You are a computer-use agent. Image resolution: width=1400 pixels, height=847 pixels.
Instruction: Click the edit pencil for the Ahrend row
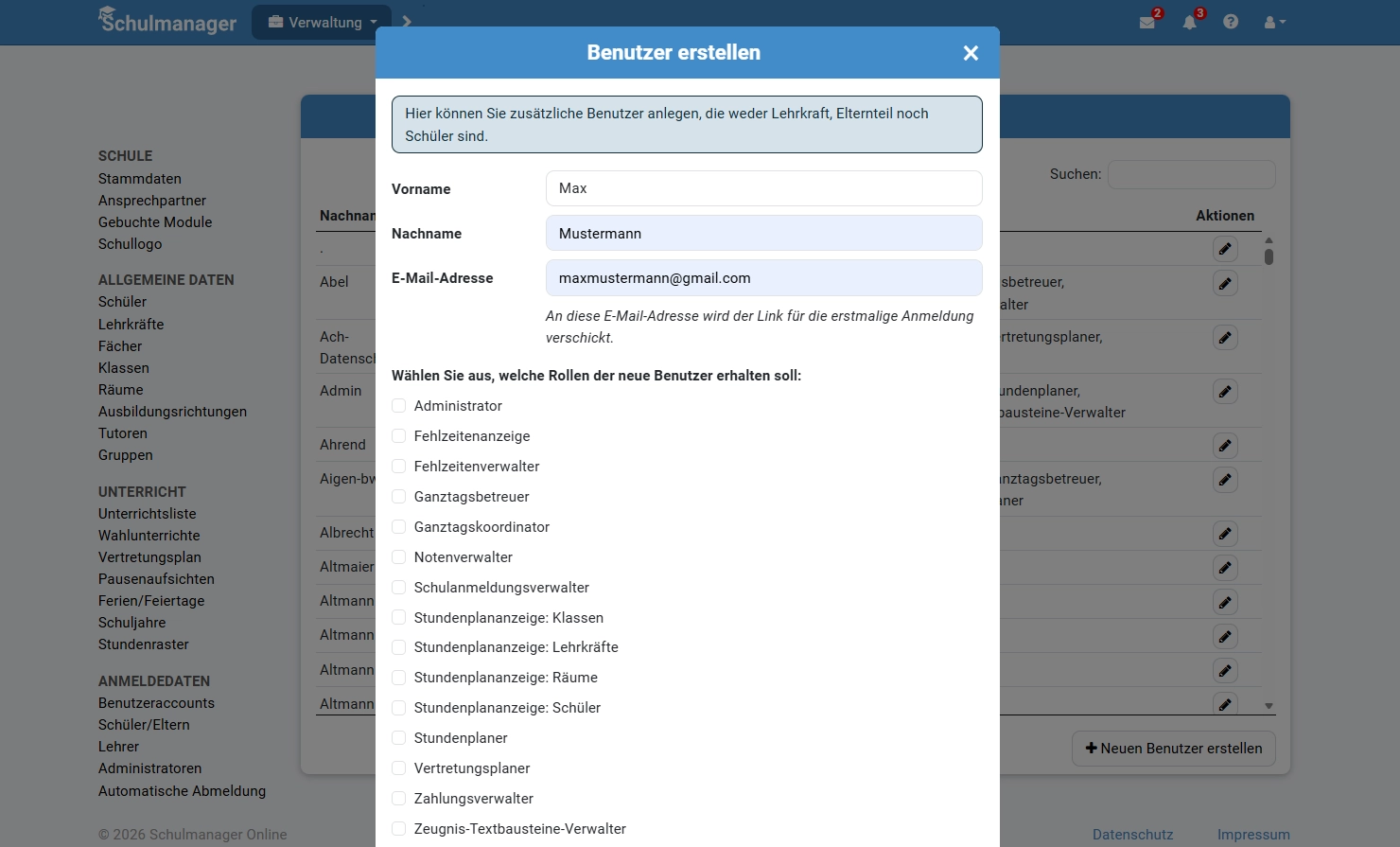1225,446
